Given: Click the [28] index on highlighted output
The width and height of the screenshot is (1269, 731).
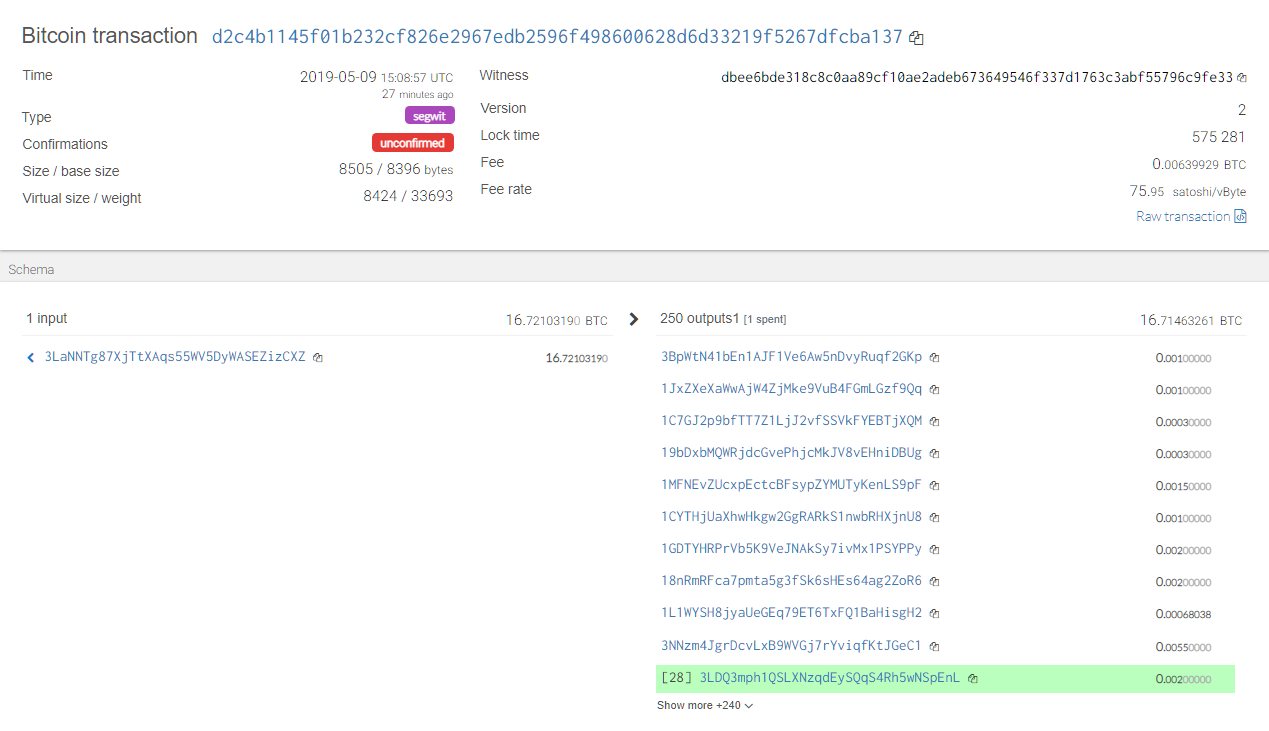Looking at the screenshot, I should 677,678.
